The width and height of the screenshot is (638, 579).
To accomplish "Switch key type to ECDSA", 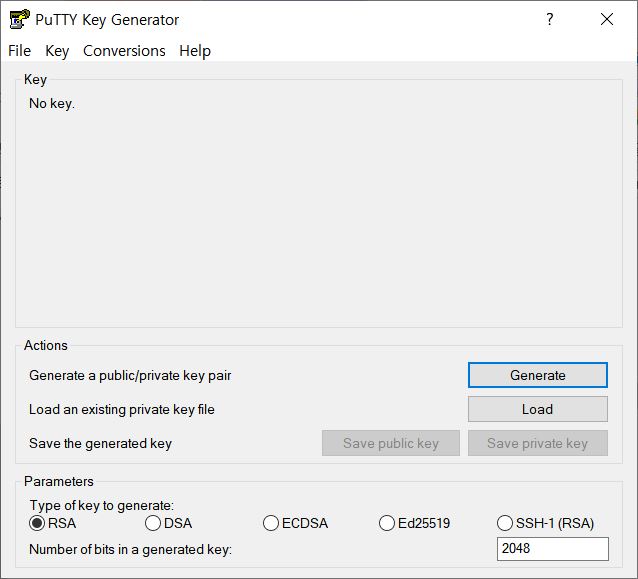I will click(271, 523).
